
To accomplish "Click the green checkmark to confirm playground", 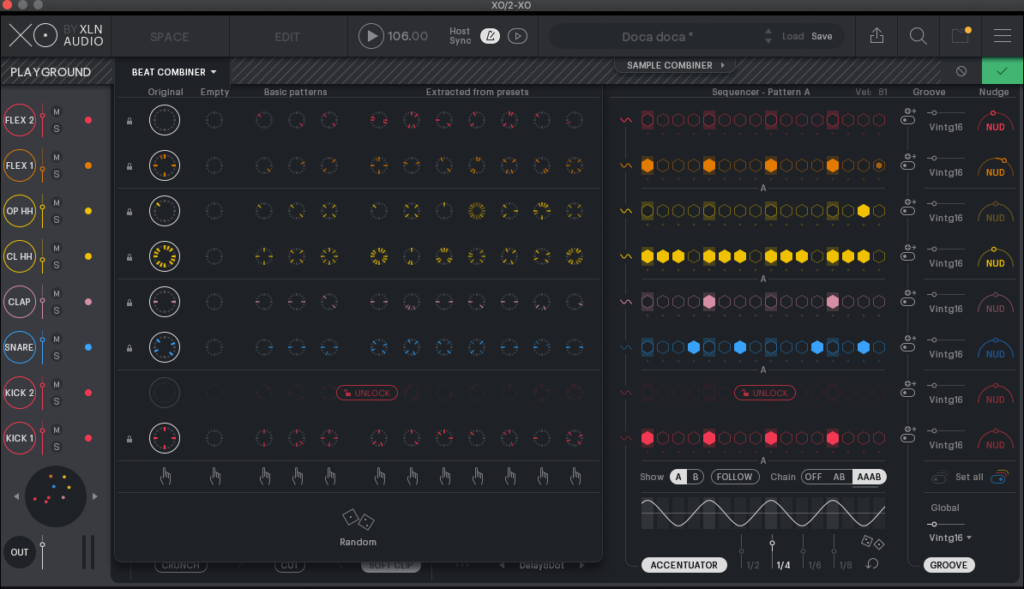I will [x=1002, y=72].
